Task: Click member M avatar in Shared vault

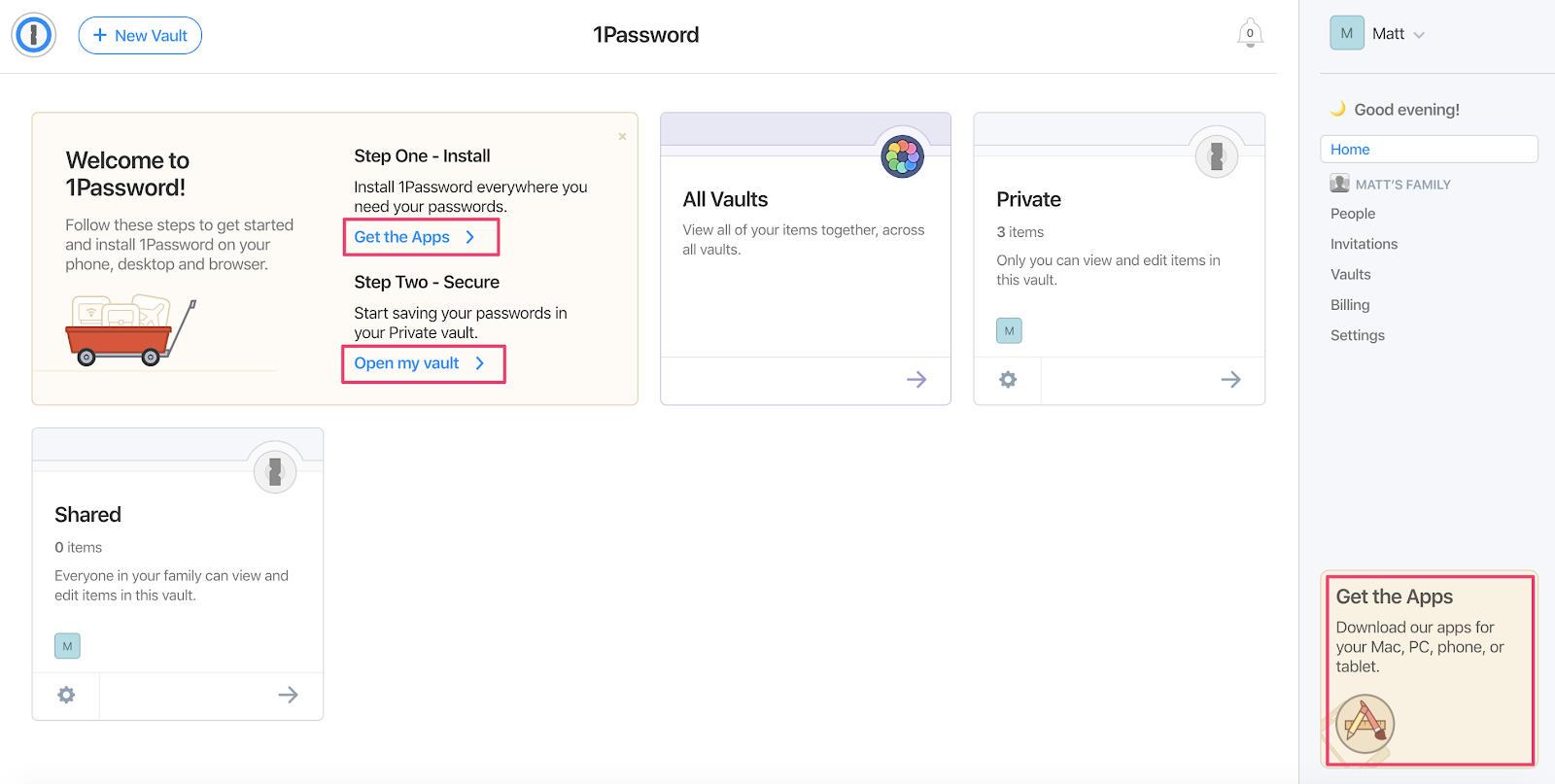Action: [67, 646]
